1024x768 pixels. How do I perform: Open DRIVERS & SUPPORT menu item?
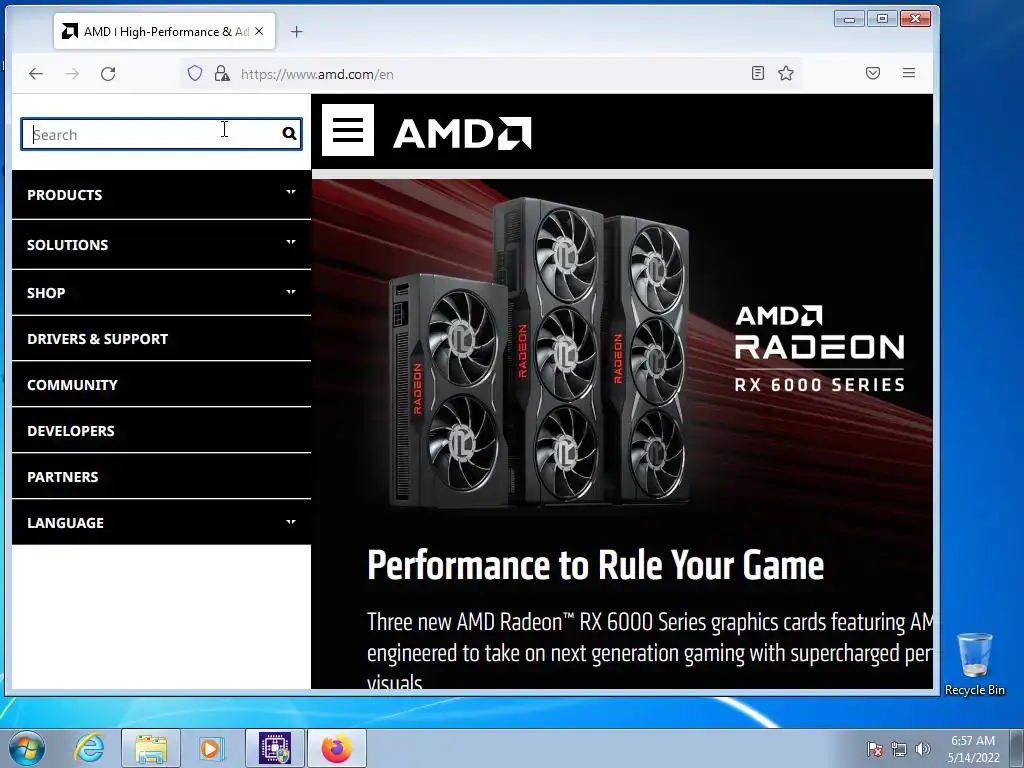click(x=161, y=339)
